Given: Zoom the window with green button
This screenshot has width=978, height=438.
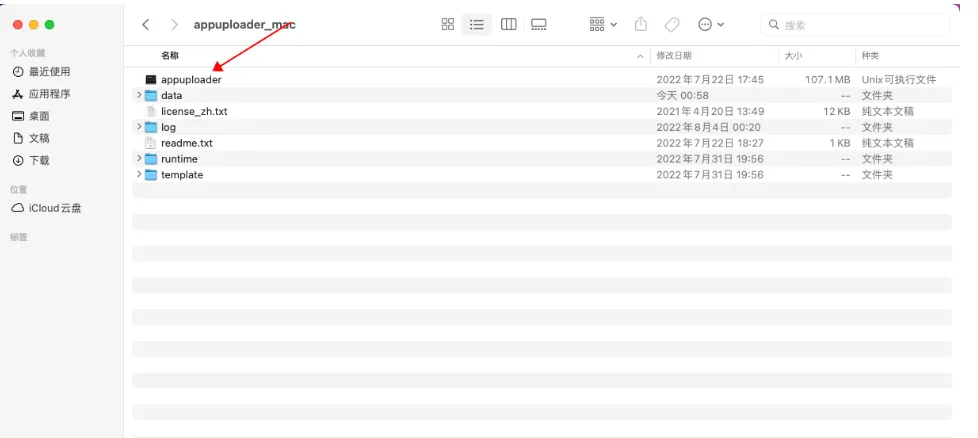Looking at the screenshot, I should (50, 24).
